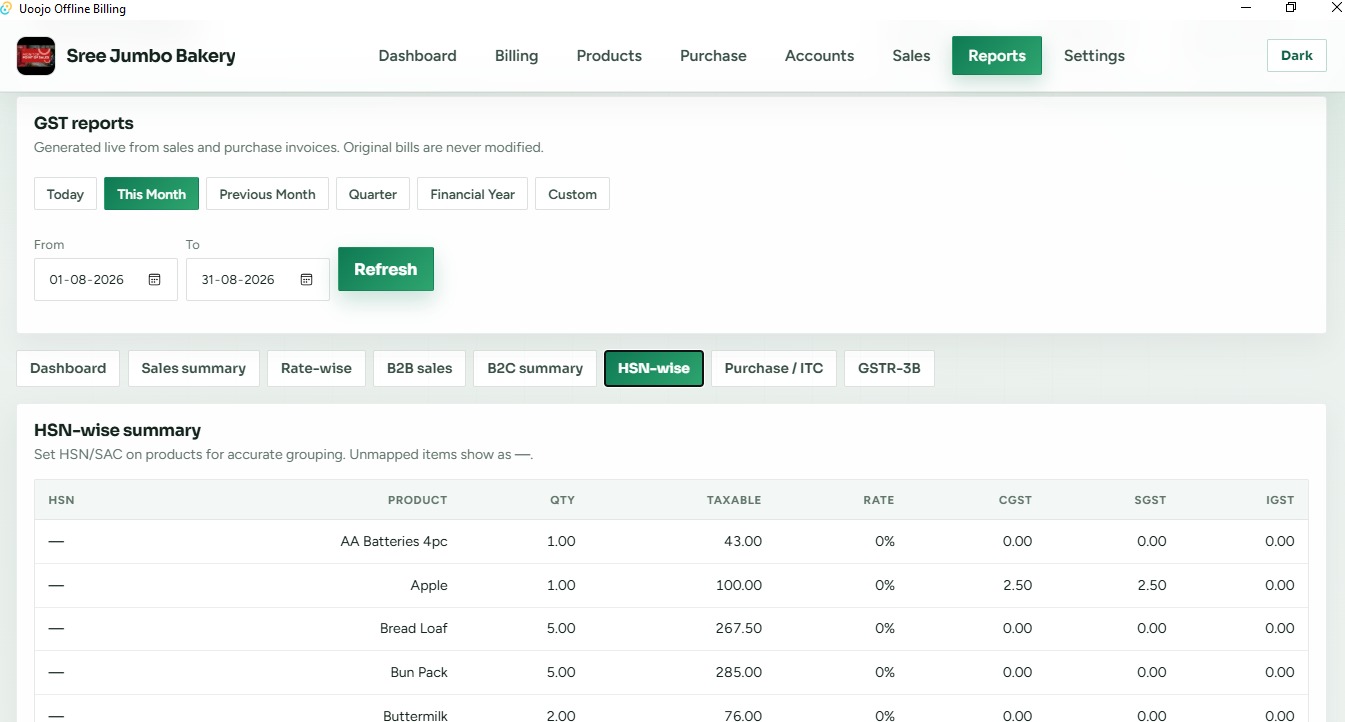Click the Apple product row

(671, 585)
